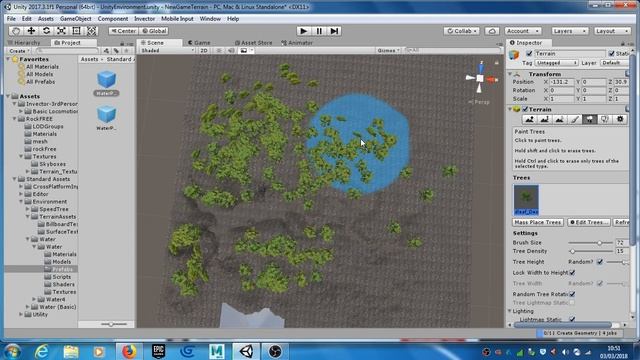Click Edit Trees button
This screenshot has width=640, height=360.
coord(589,222)
